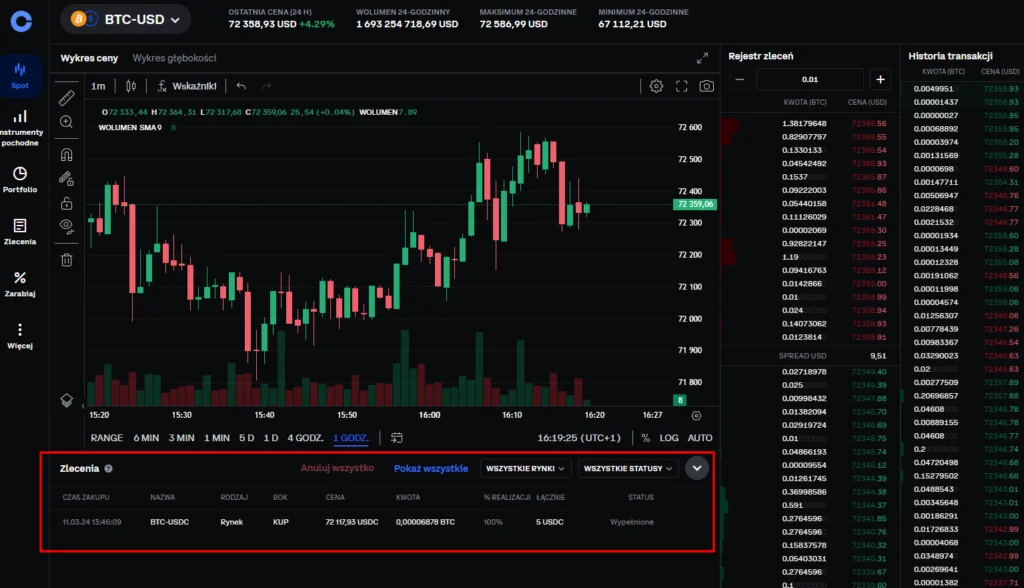Open Instrumenty pochodne section
Screen dimensions: 1024x588
pyautogui.click(x=20, y=128)
